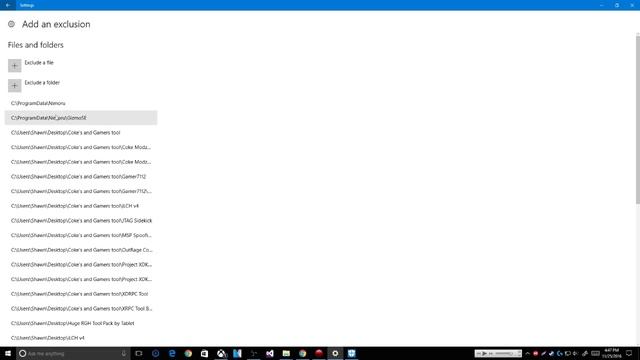Image resolution: width=640 pixels, height=360 pixels.
Task: Click the Settings gear taskbar icon
Action: point(335,353)
